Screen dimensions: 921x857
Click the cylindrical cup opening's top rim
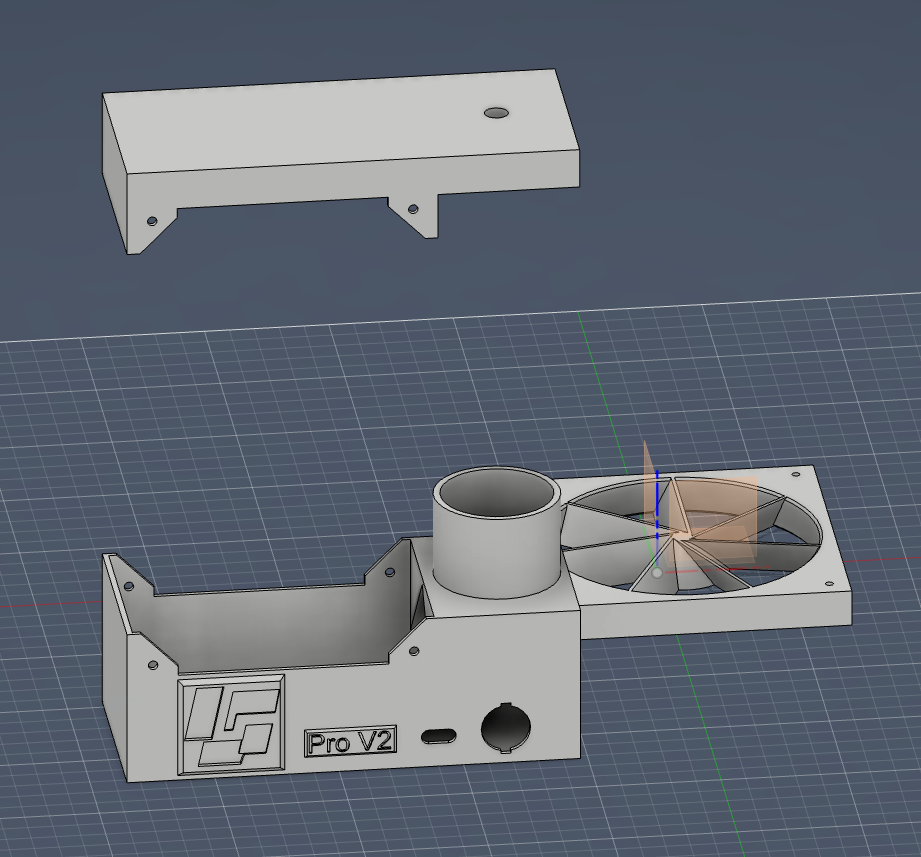tap(498, 493)
